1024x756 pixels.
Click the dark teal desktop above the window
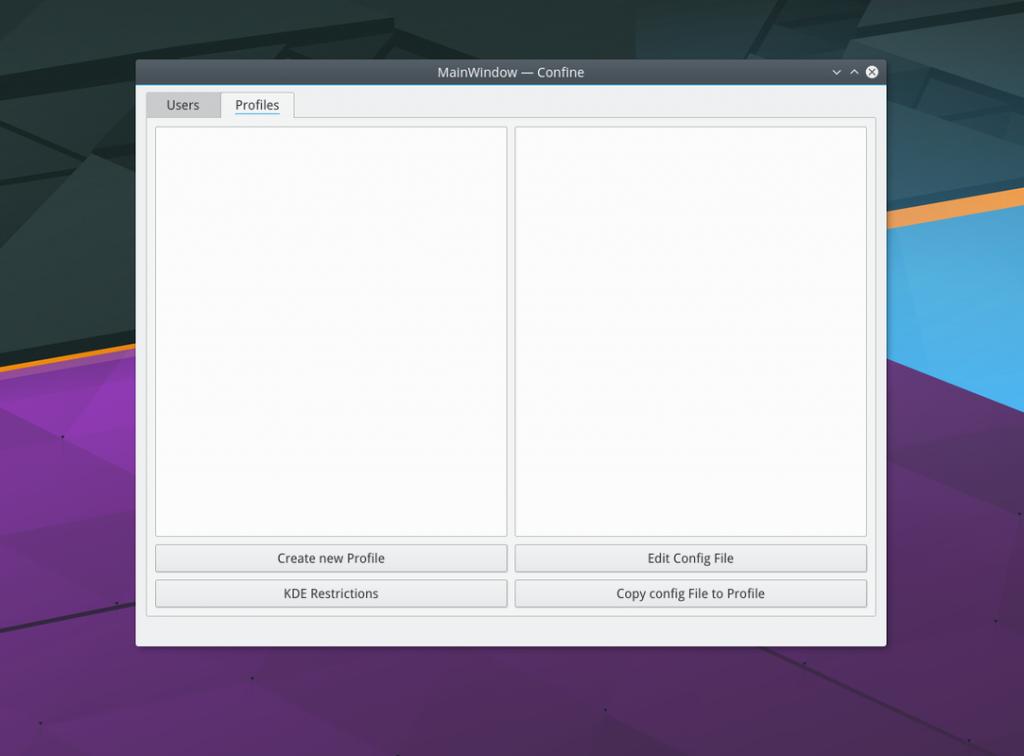pos(500,28)
